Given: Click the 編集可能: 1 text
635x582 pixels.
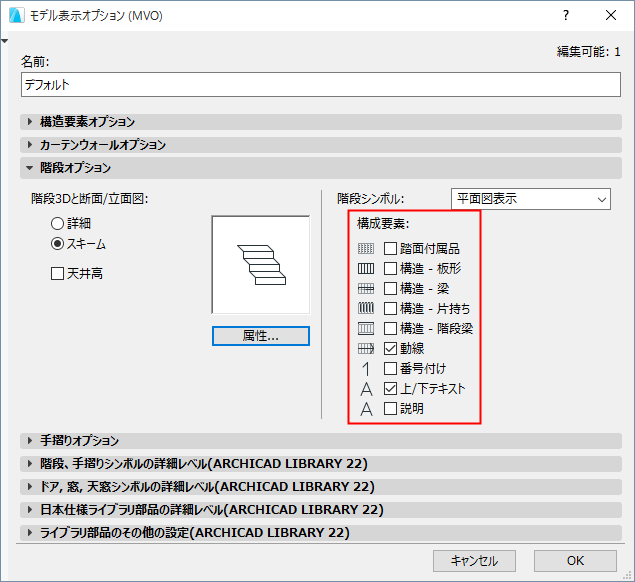Looking at the screenshot, I should tap(588, 52).
